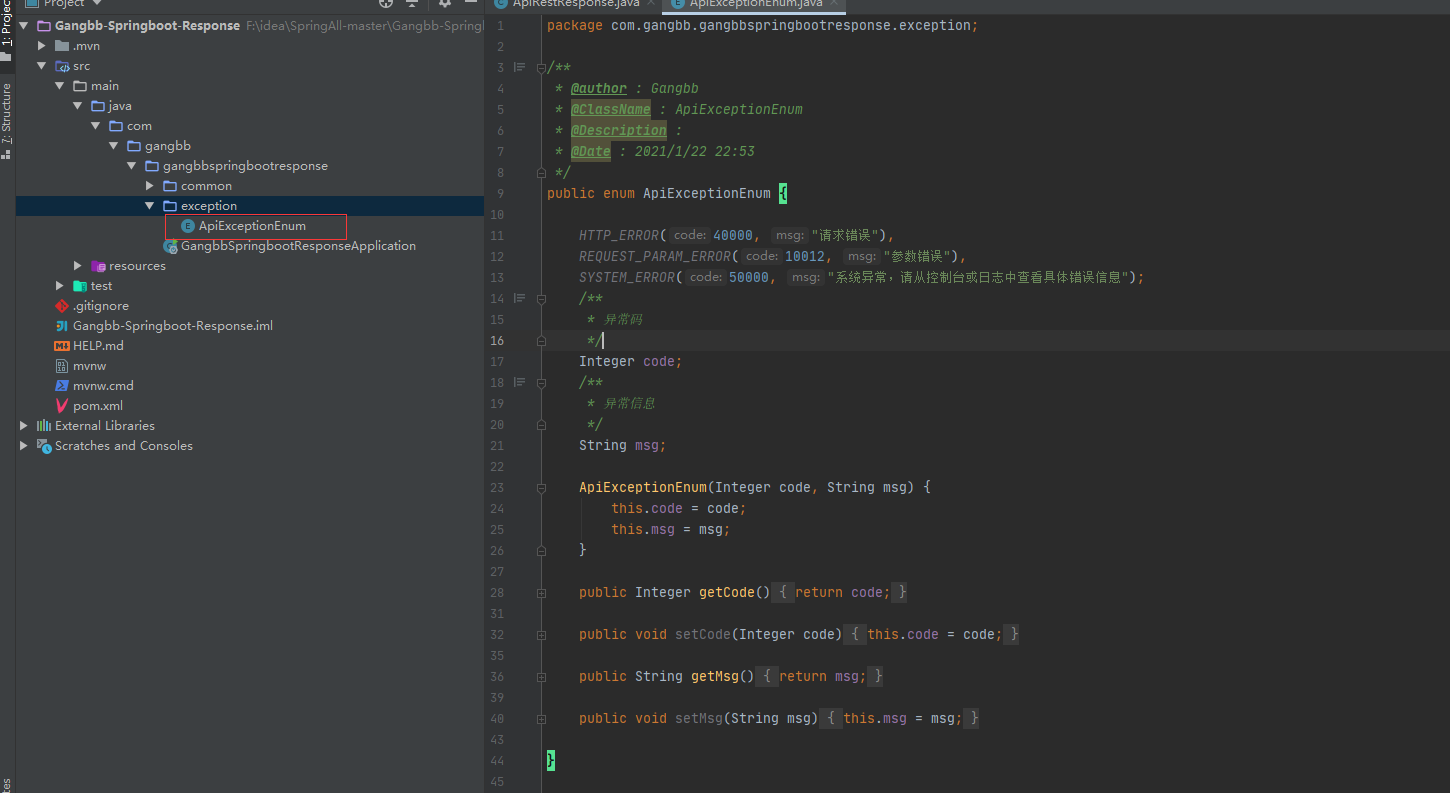Viewport: 1450px width, 793px height.
Task: Click the locate/select opened file icon
Action: coord(386,4)
